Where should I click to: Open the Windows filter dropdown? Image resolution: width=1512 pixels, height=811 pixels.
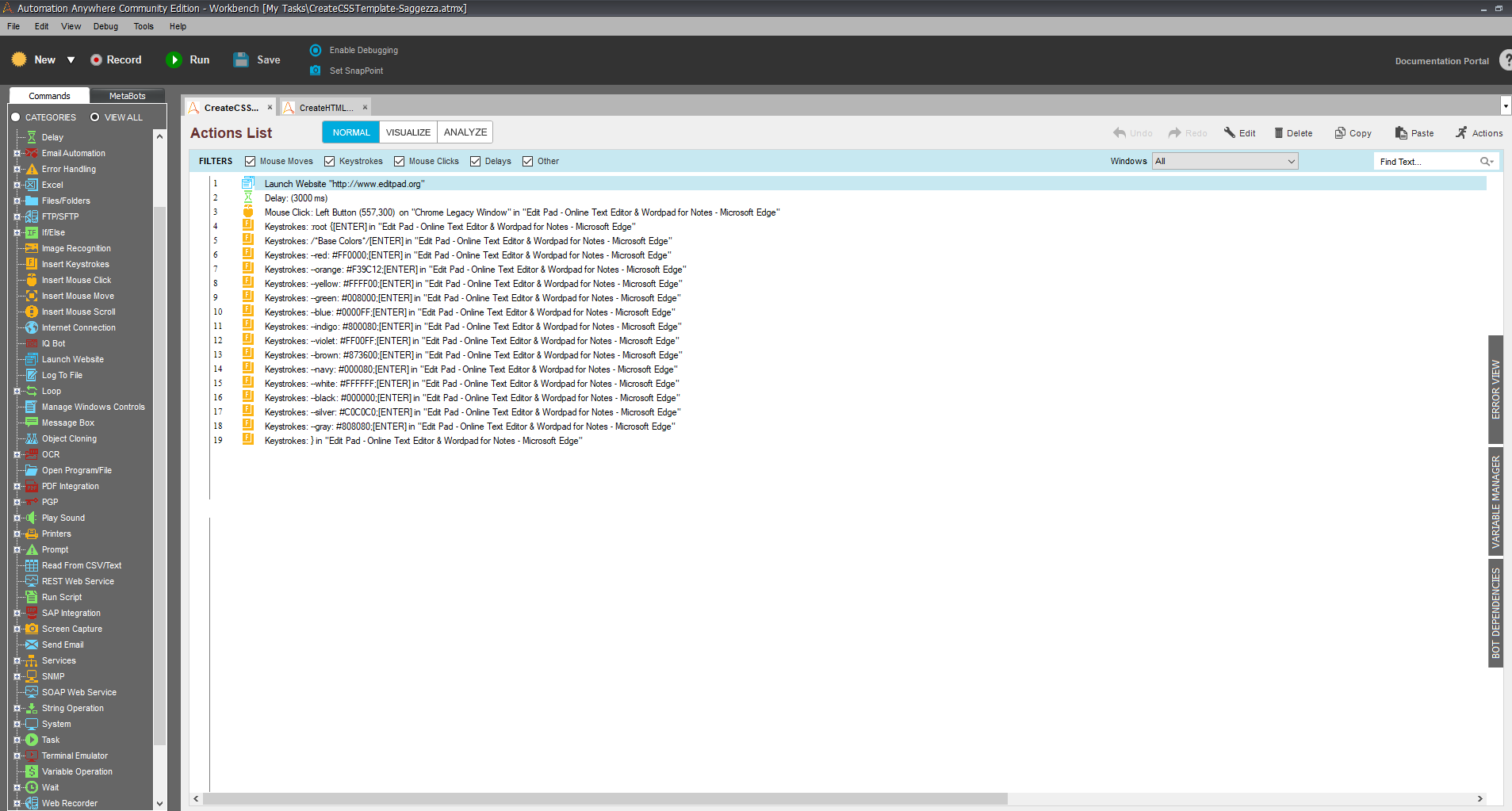[1225, 161]
